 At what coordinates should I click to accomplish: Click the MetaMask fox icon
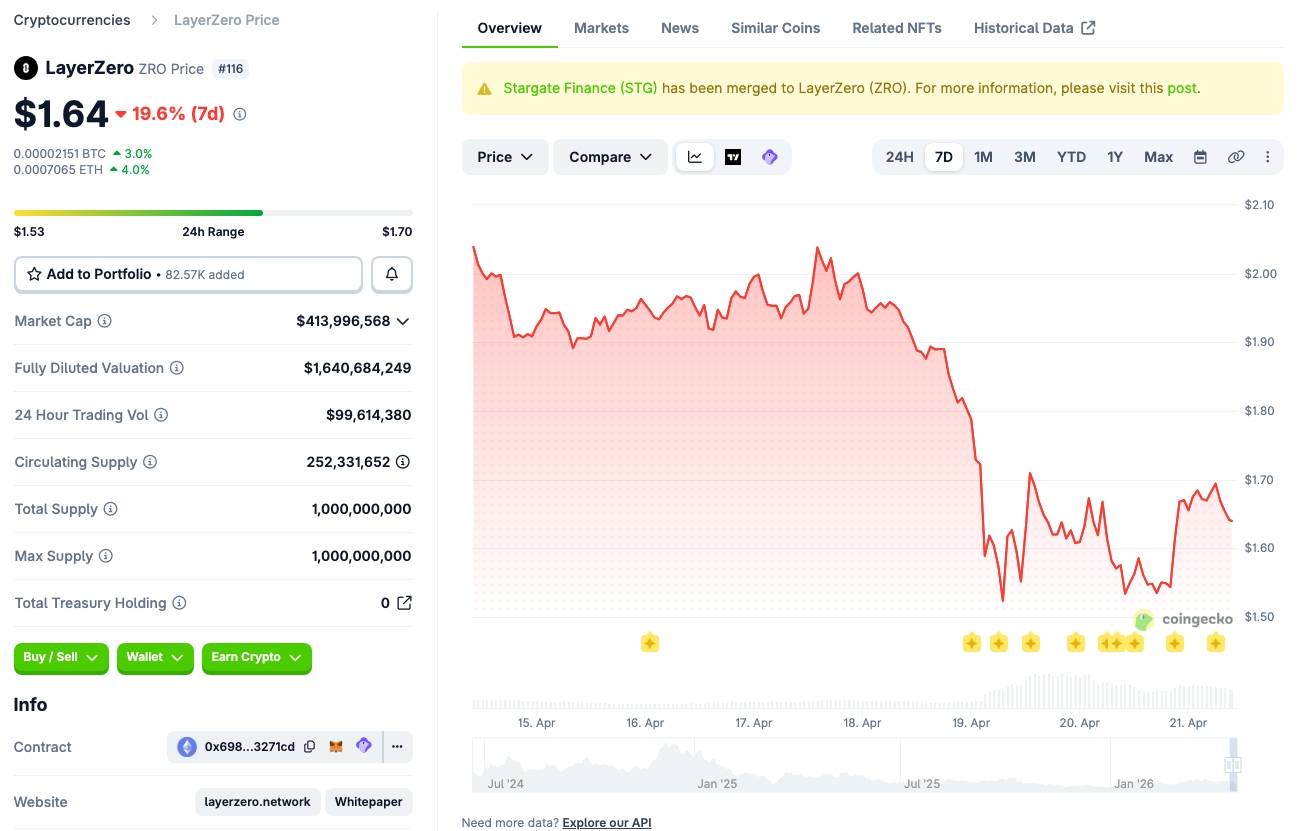click(x=337, y=747)
